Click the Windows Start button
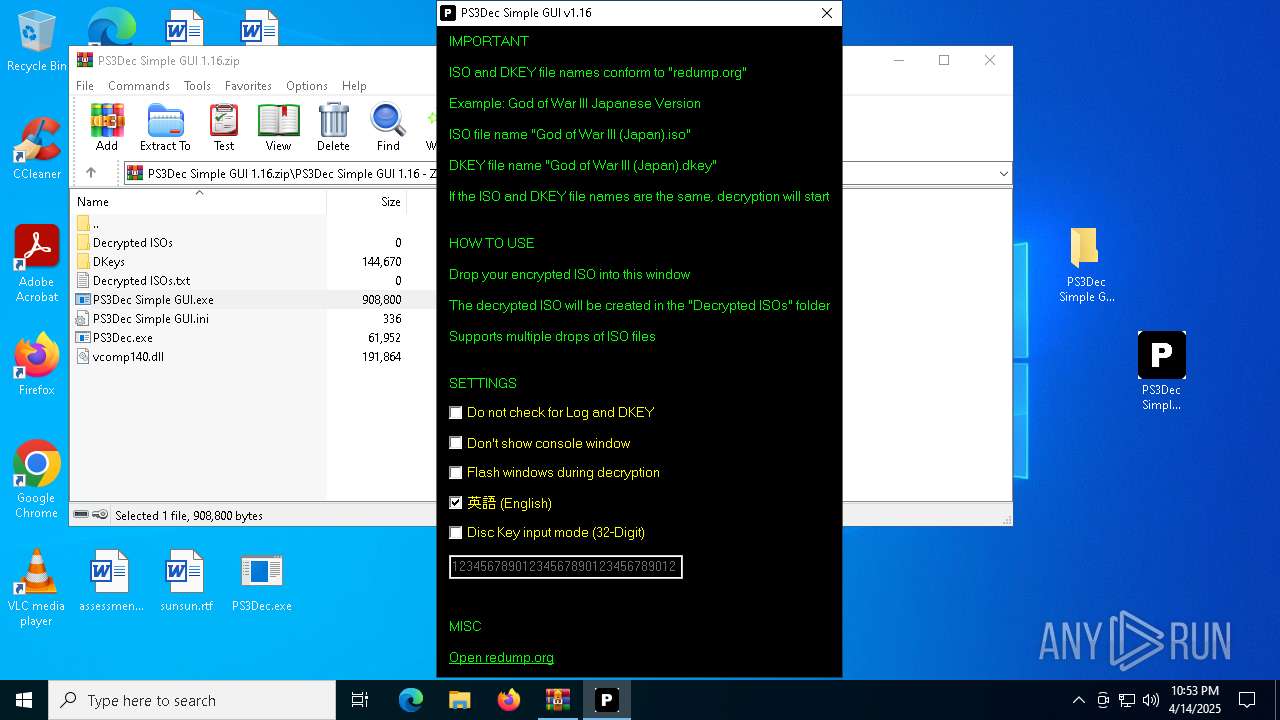This screenshot has height=720, width=1280. [x=24, y=700]
